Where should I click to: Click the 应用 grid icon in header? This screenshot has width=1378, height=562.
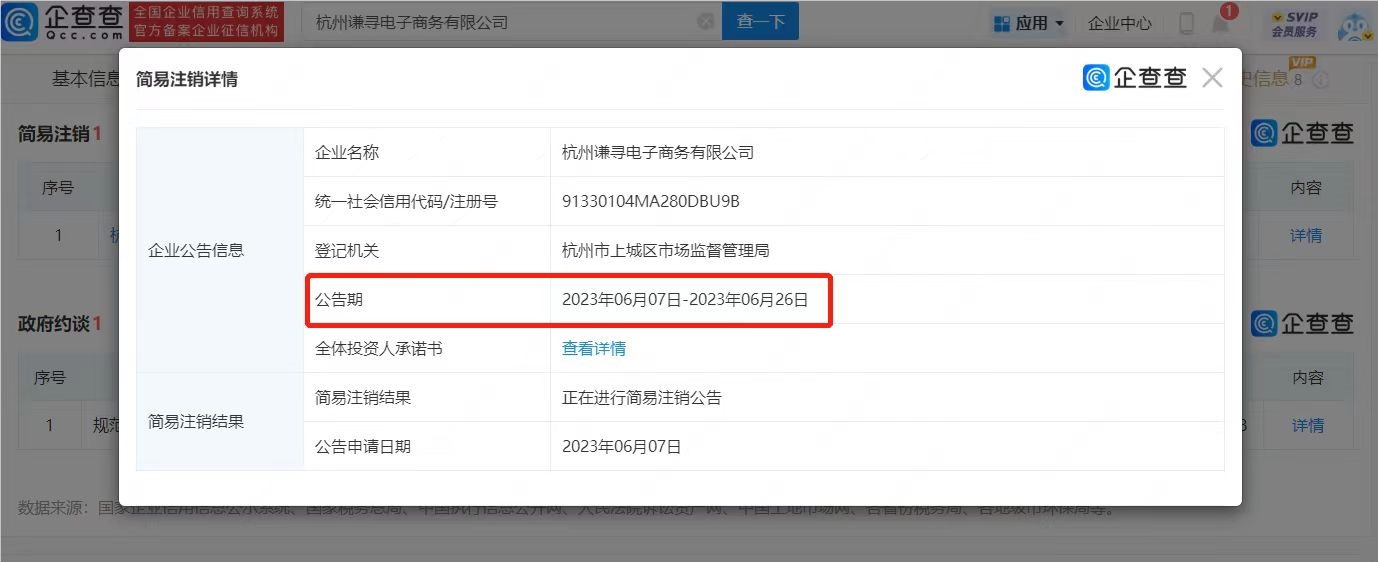[x=1002, y=22]
